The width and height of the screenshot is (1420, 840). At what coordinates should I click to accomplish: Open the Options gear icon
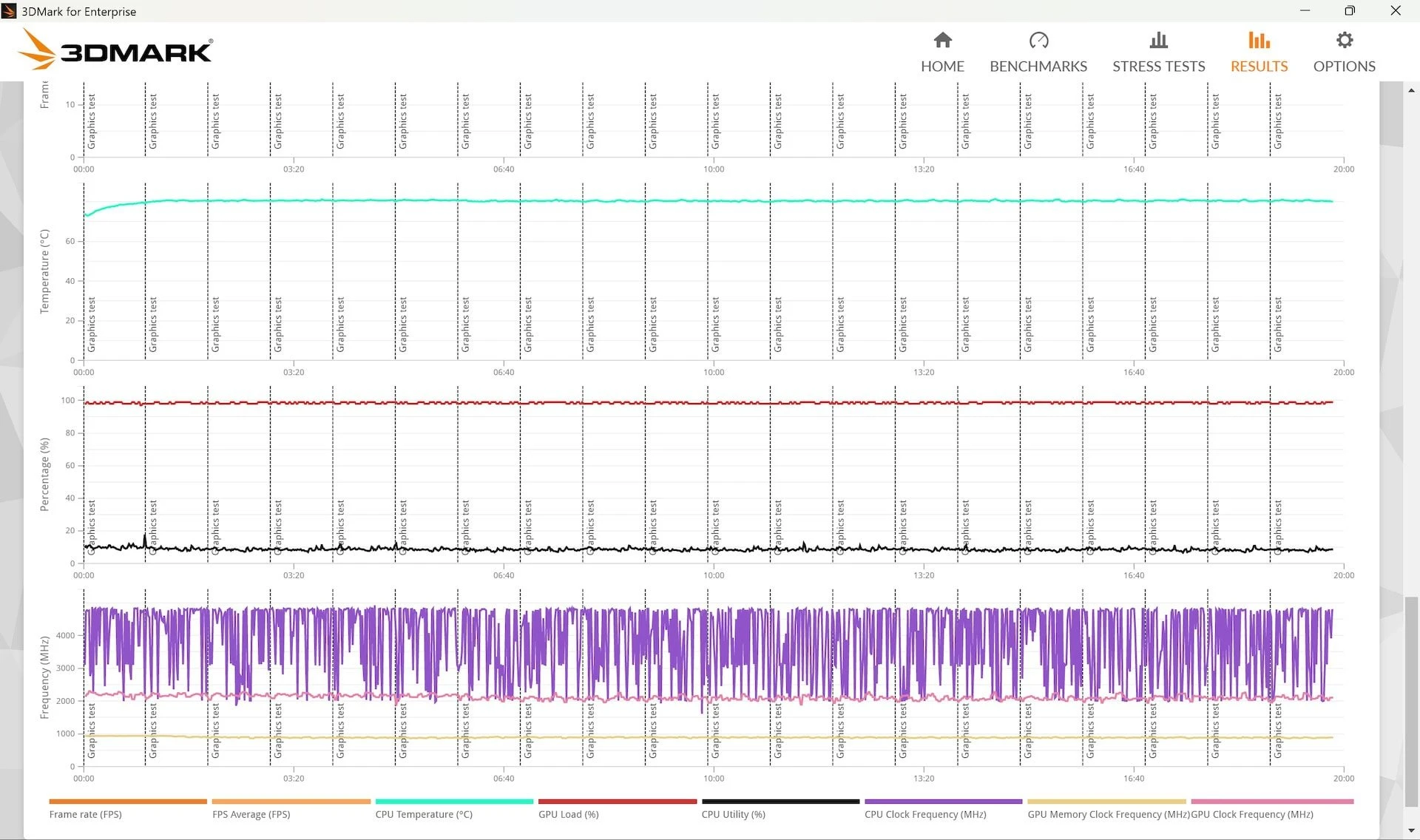point(1344,40)
